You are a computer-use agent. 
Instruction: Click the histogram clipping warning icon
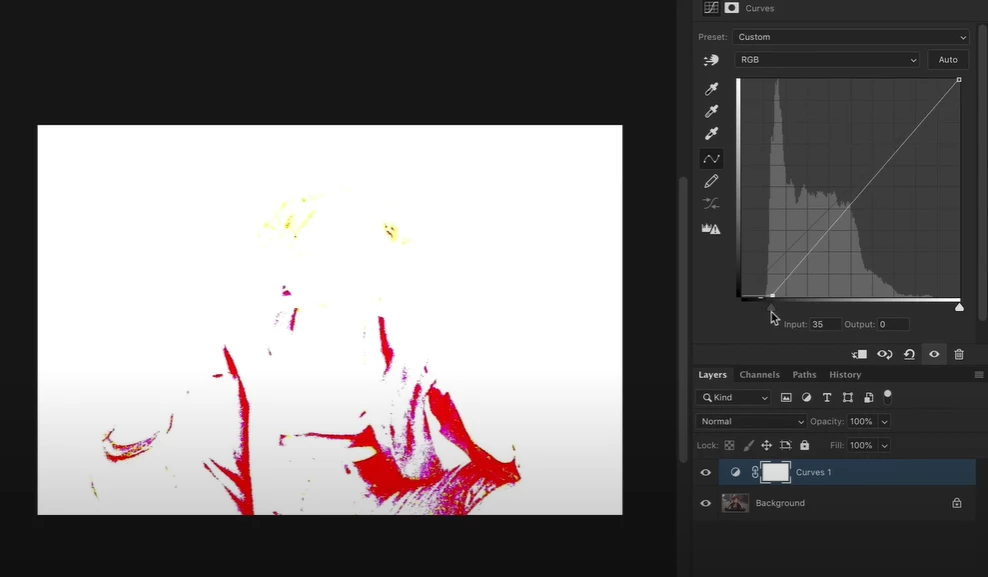pos(711,229)
